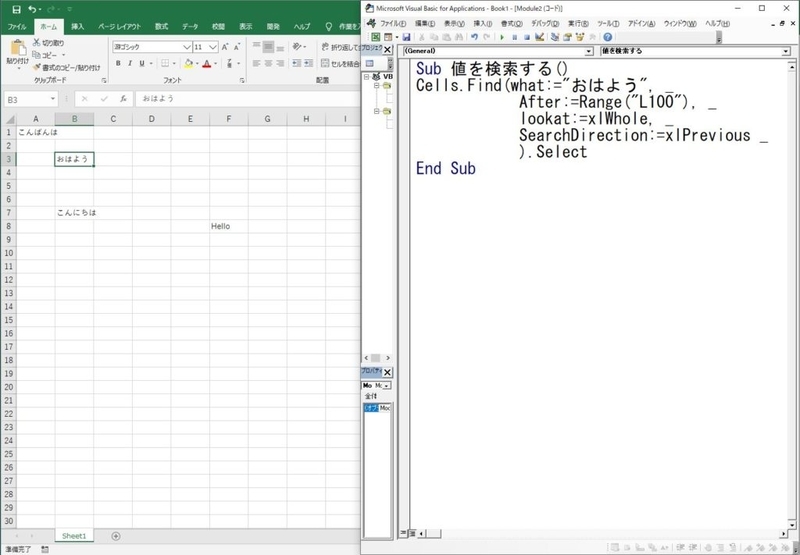The width and height of the screenshot is (800, 555).
Task: Click the View Code icon in Project pane
Action: pyautogui.click(x=370, y=63)
